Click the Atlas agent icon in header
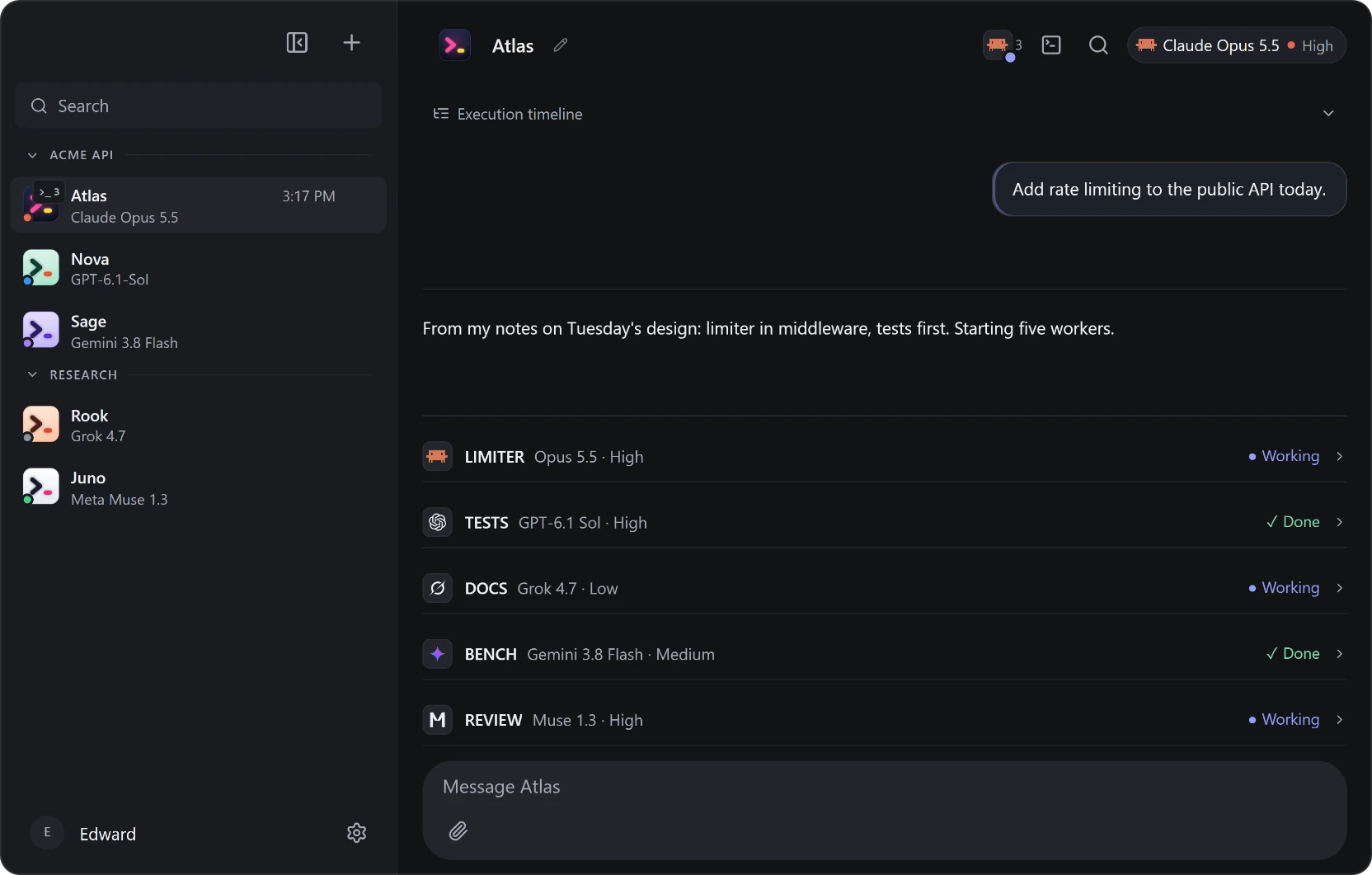1372x875 pixels. point(455,45)
